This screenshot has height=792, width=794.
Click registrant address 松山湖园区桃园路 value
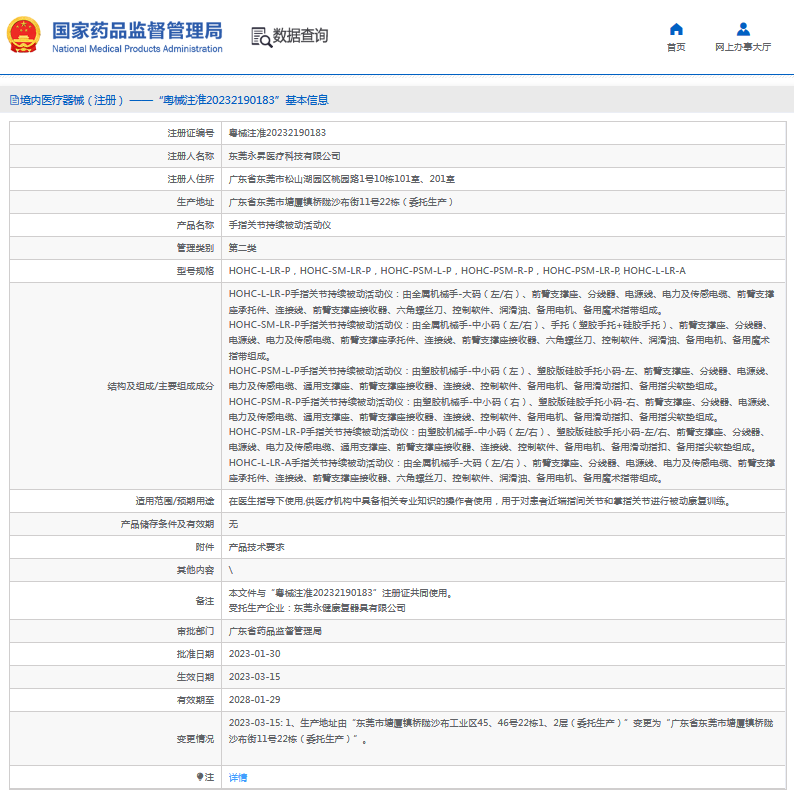tap(341, 179)
